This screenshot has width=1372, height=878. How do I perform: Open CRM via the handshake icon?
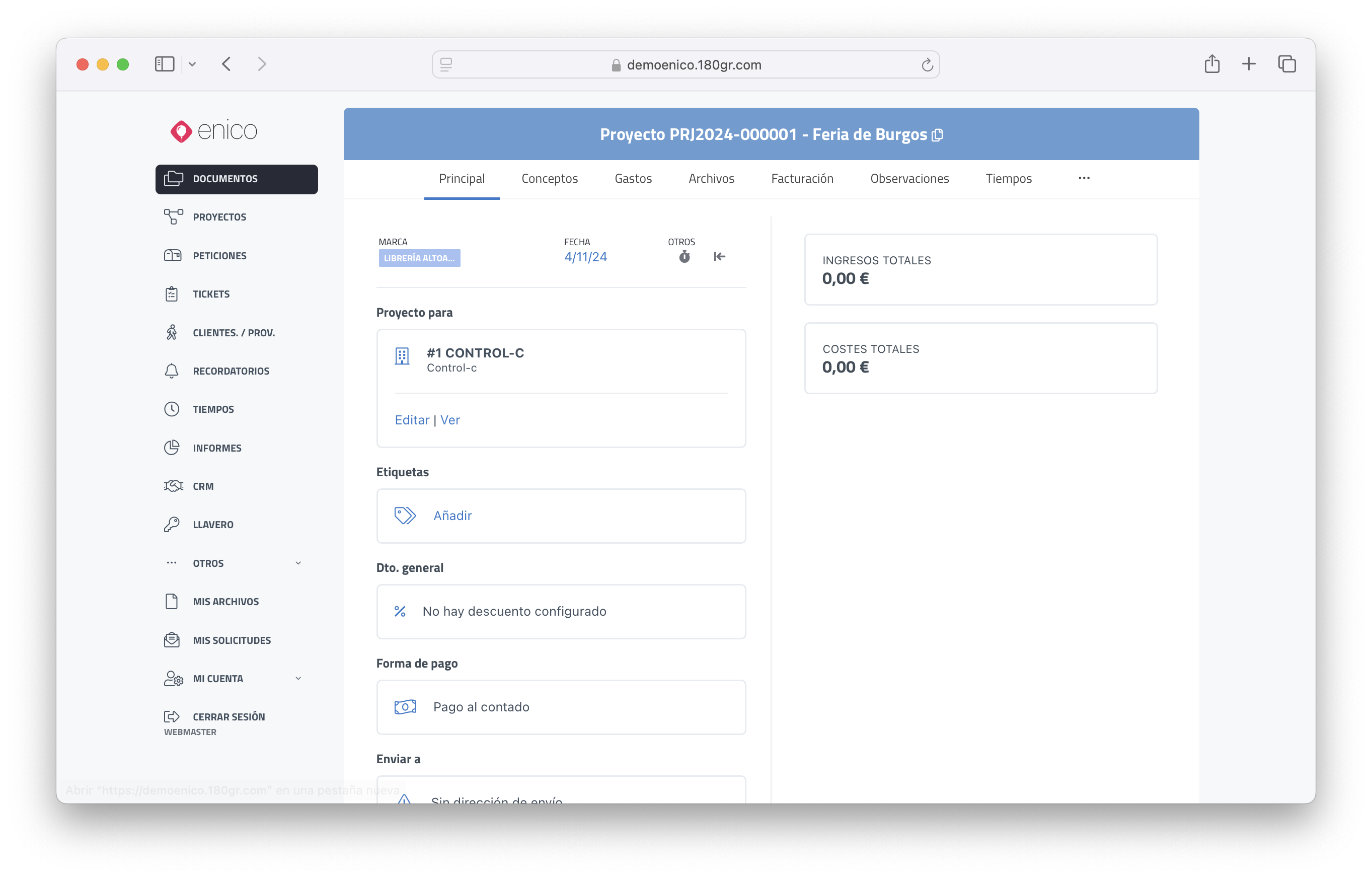(173, 486)
